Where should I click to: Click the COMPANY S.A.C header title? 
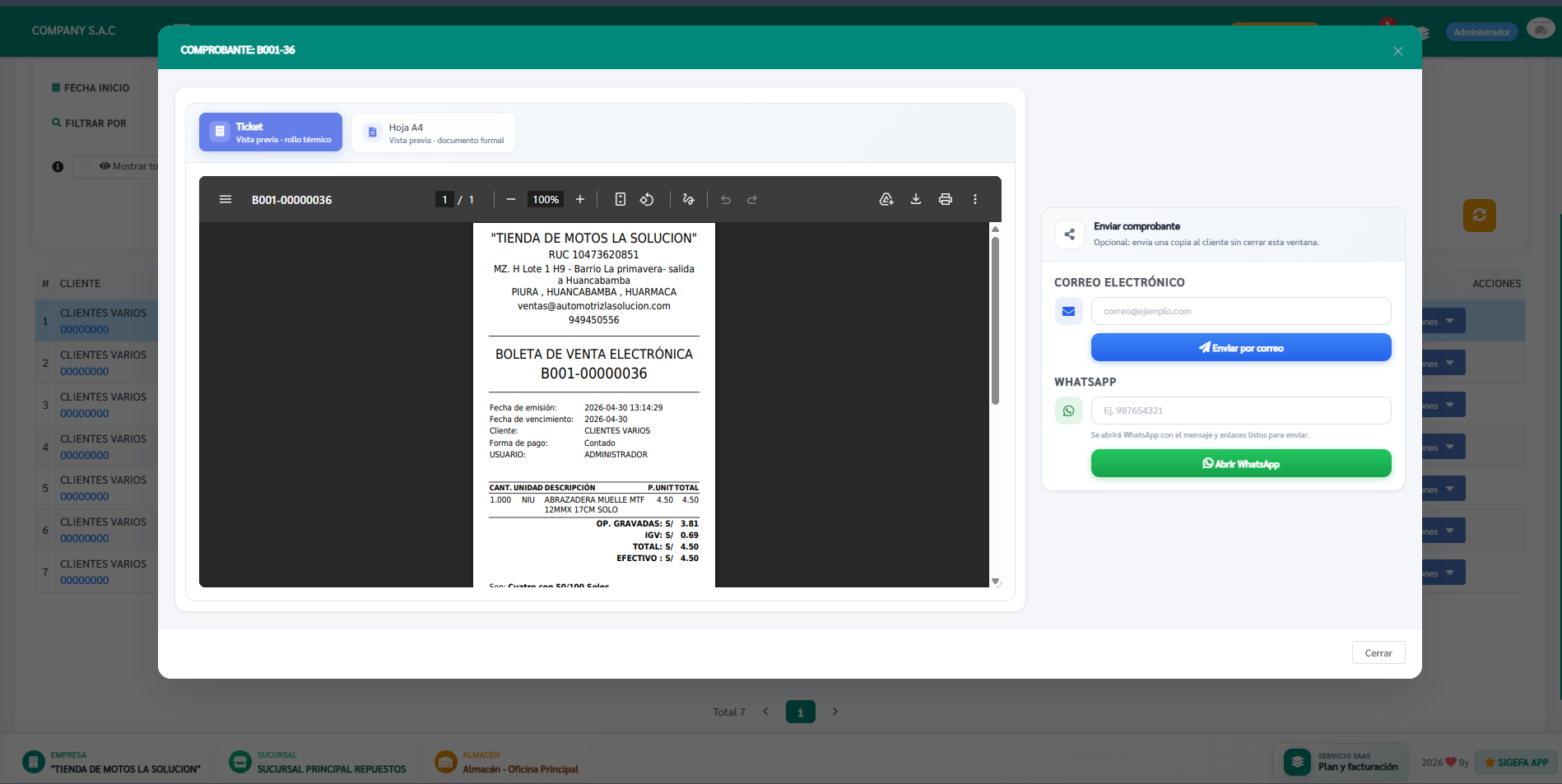click(74, 30)
